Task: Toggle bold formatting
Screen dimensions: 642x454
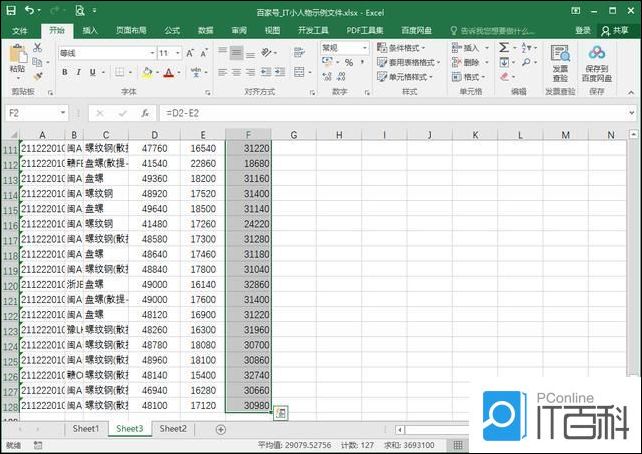Action: pyautogui.click(x=64, y=72)
